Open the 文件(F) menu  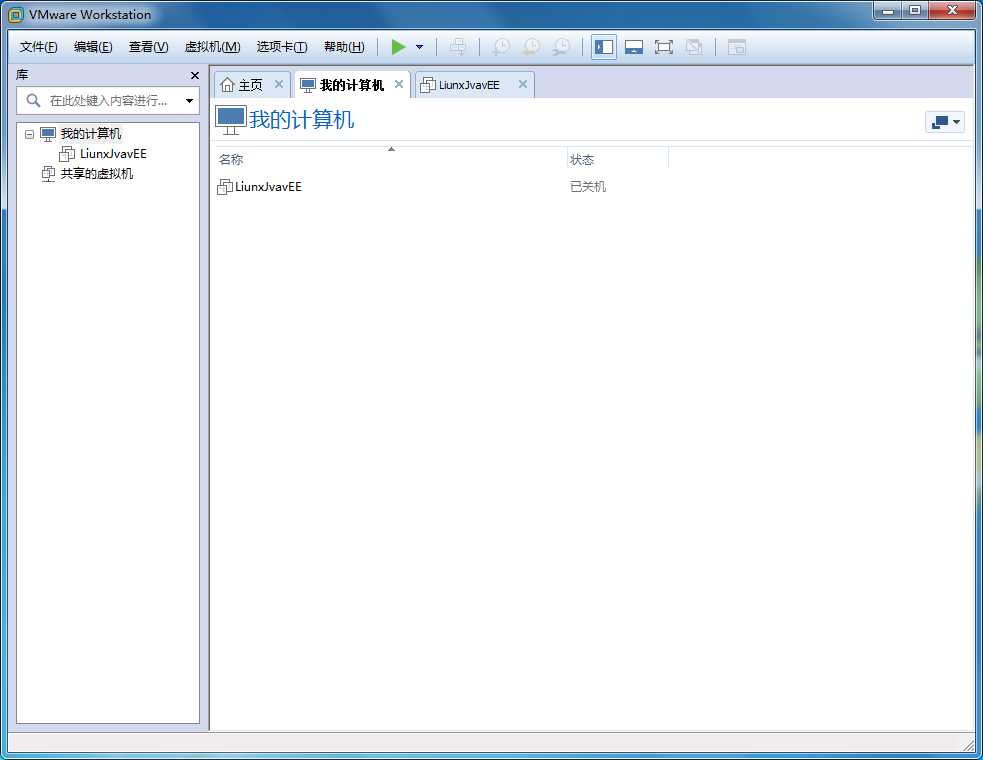(38, 47)
